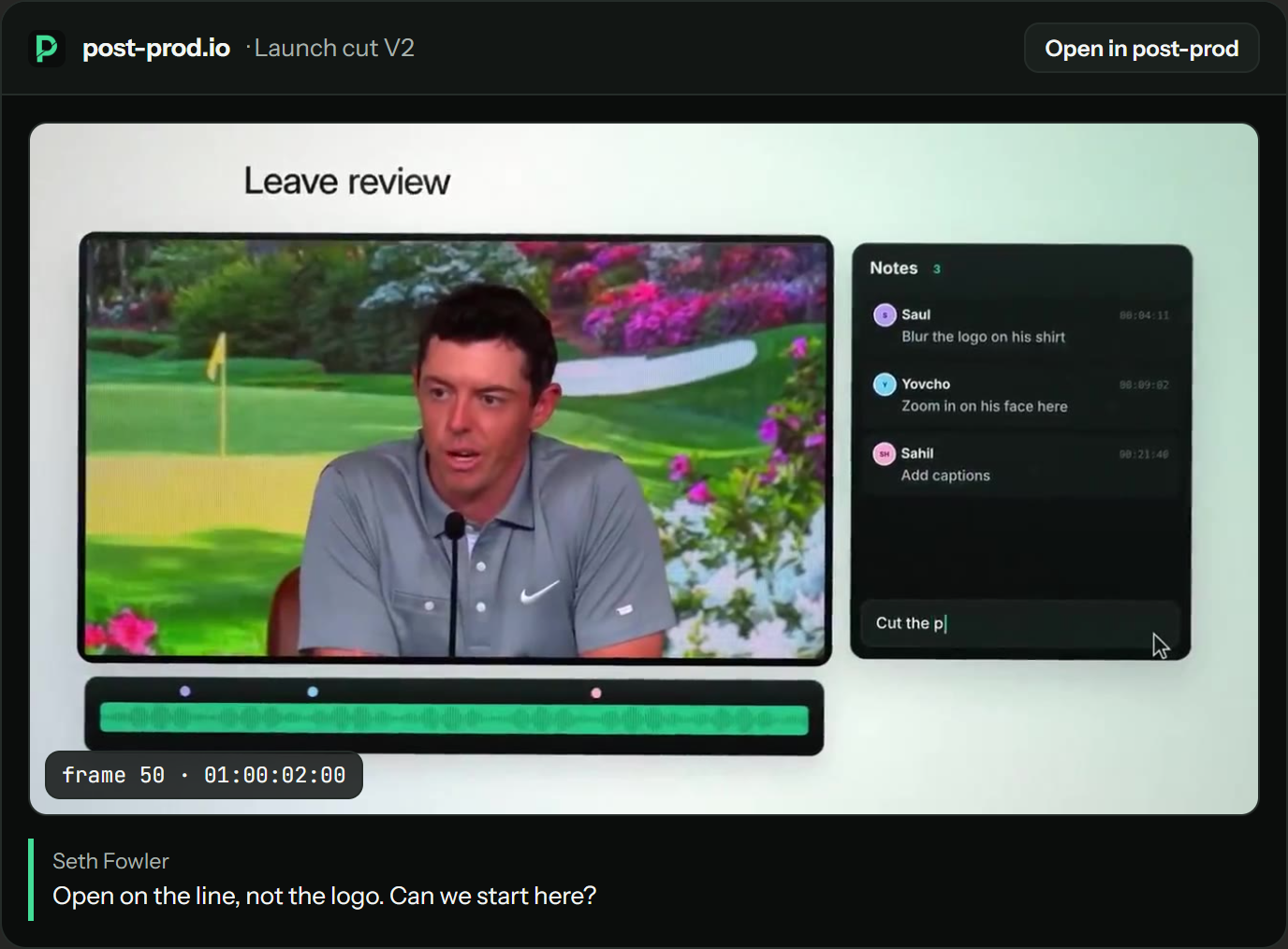Click the timestamp on Sahil's note

[x=1144, y=454]
